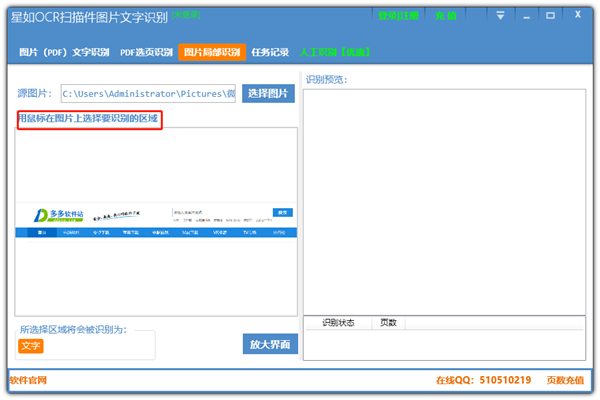Minimize the OCR window
Viewport: 600px width, 400px height.
click(527, 16)
